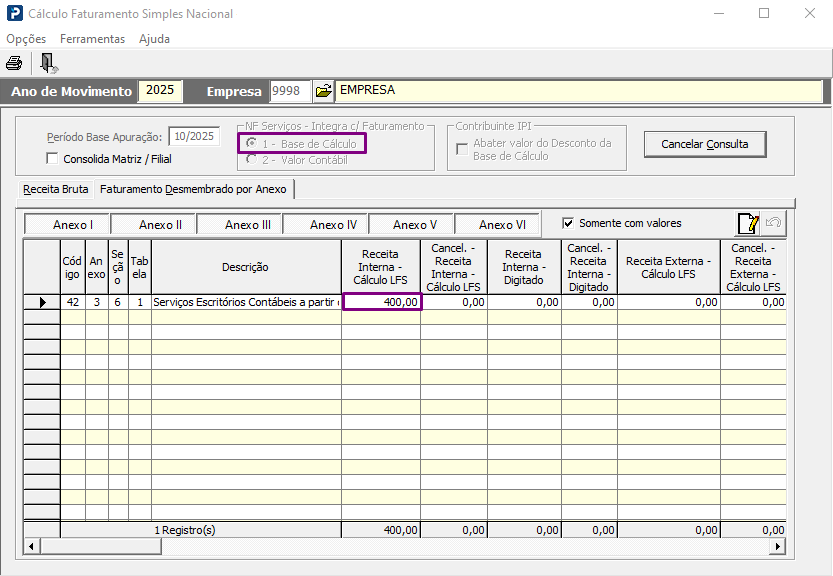Viewport: 833px width, 576px height.
Task: Click the exit door icon
Action: [48, 63]
